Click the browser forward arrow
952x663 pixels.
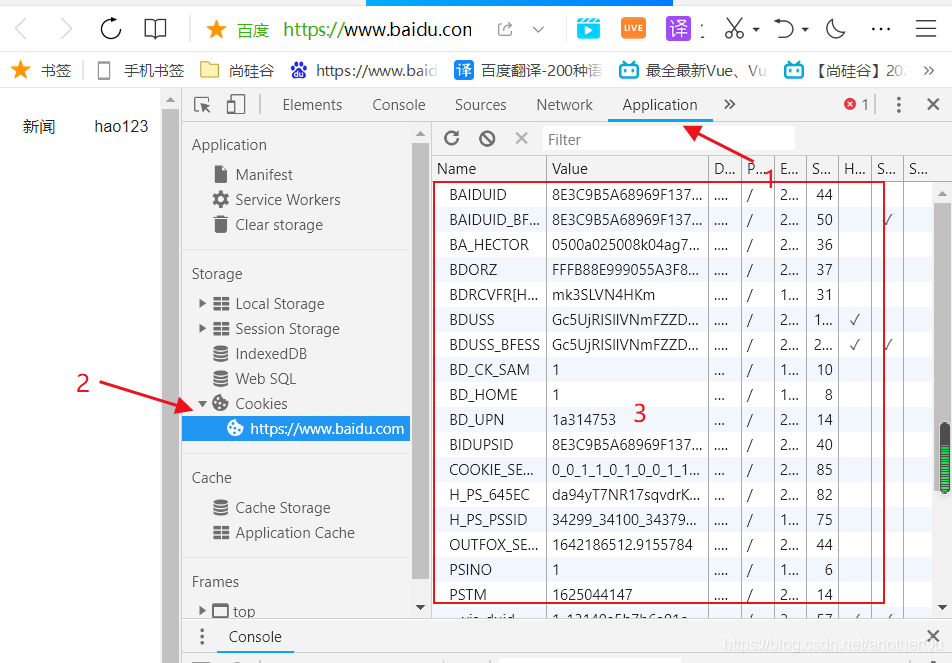(x=66, y=29)
